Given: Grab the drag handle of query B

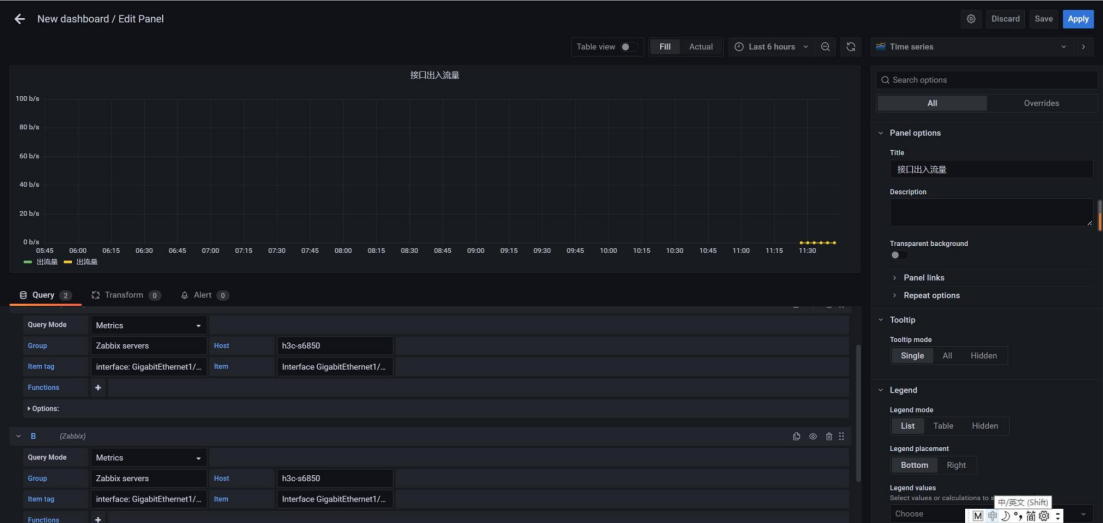Looking at the screenshot, I should click(x=841, y=436).
